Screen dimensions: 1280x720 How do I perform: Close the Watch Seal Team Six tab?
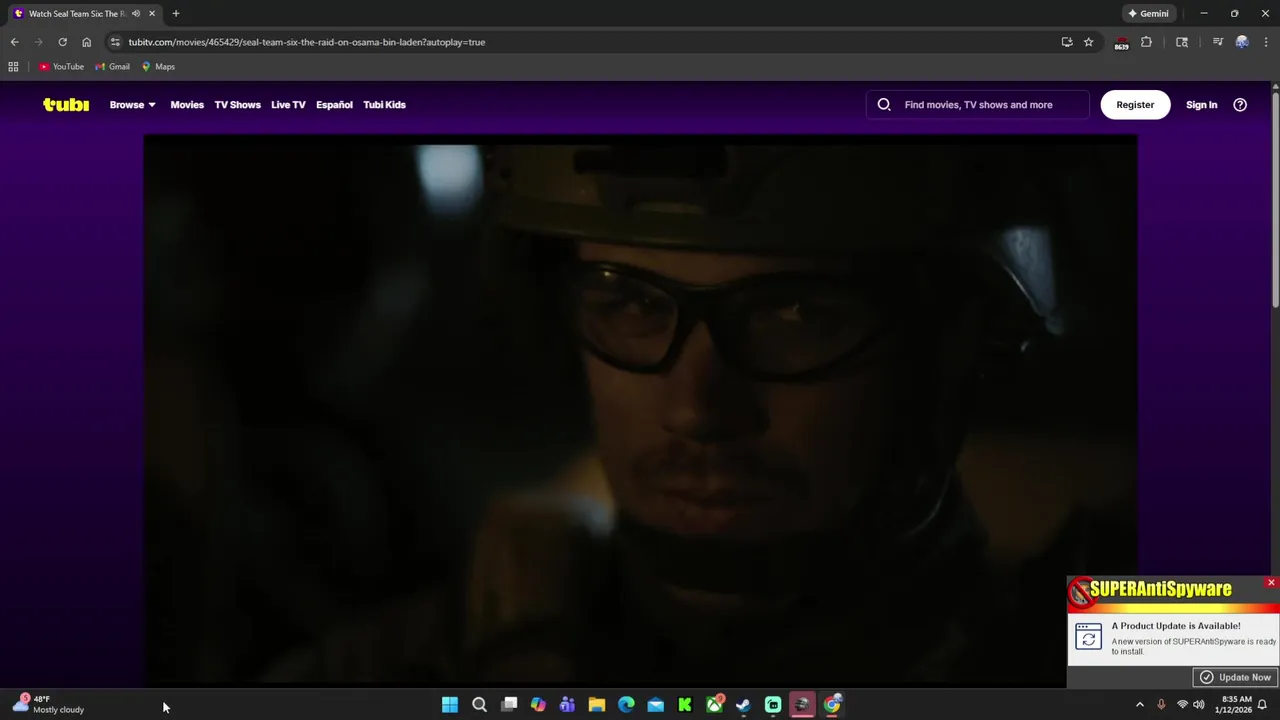[x=152, y=13]
